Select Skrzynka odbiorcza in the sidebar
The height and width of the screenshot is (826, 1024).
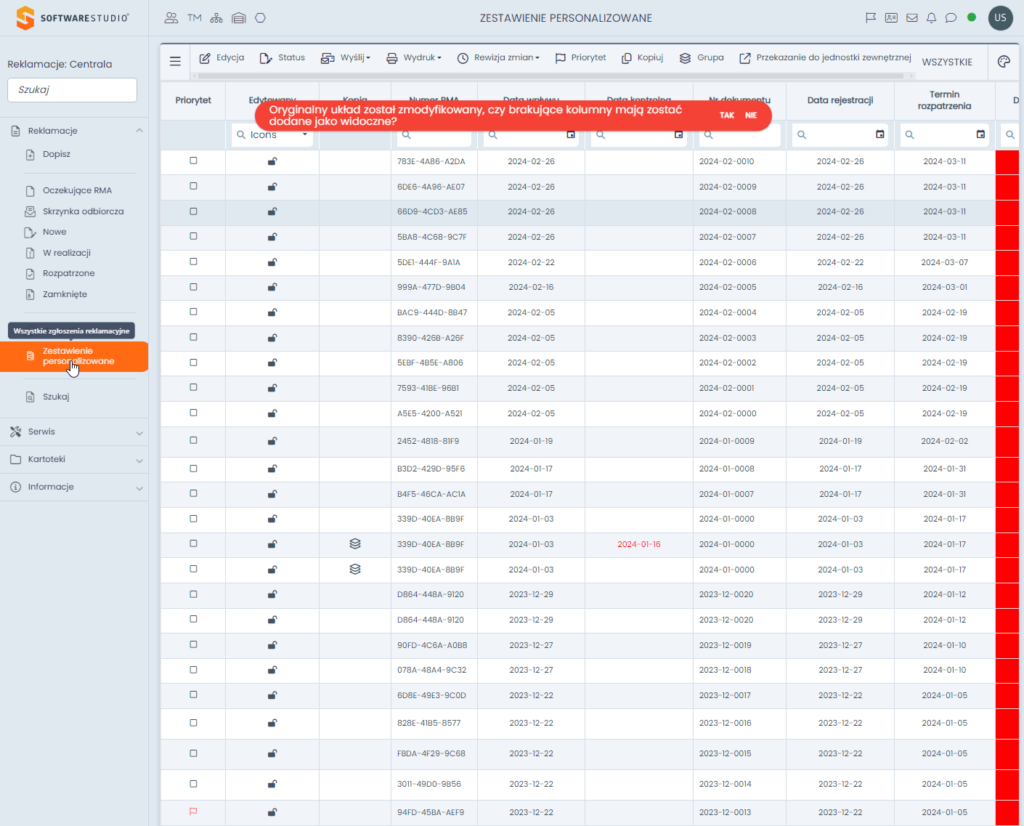[83, 211]
